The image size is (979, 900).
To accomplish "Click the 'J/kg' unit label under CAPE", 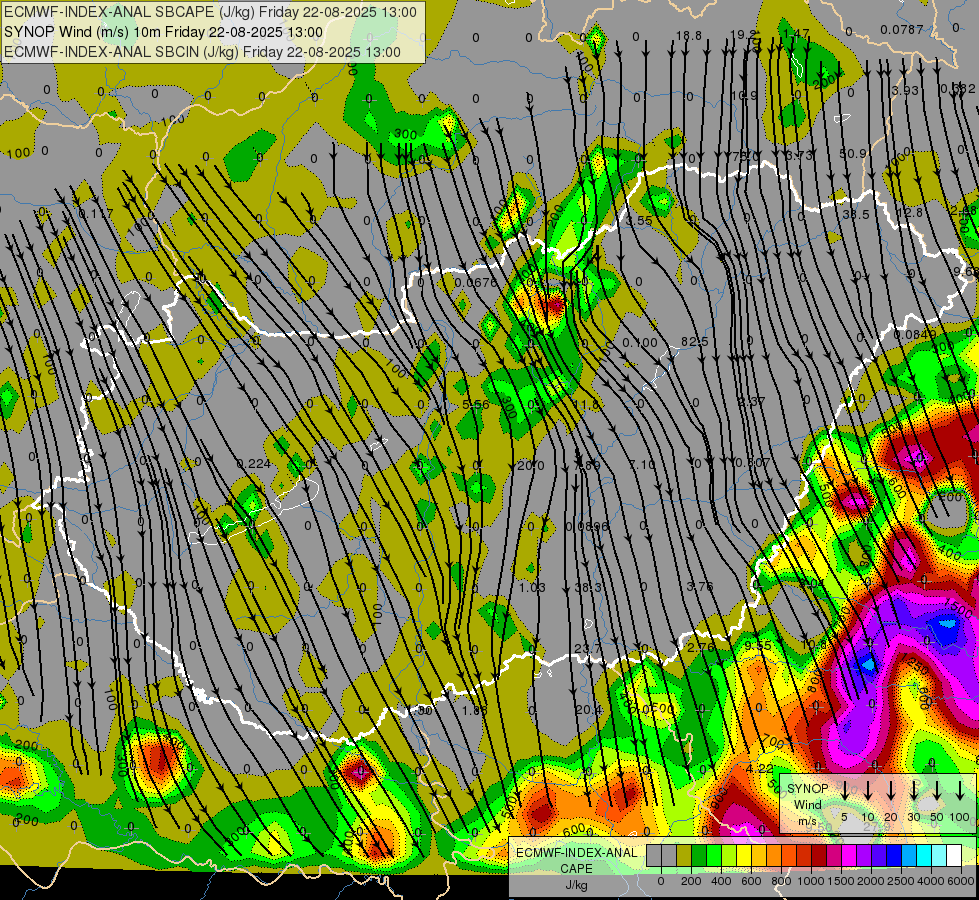I will coord(576,885).
